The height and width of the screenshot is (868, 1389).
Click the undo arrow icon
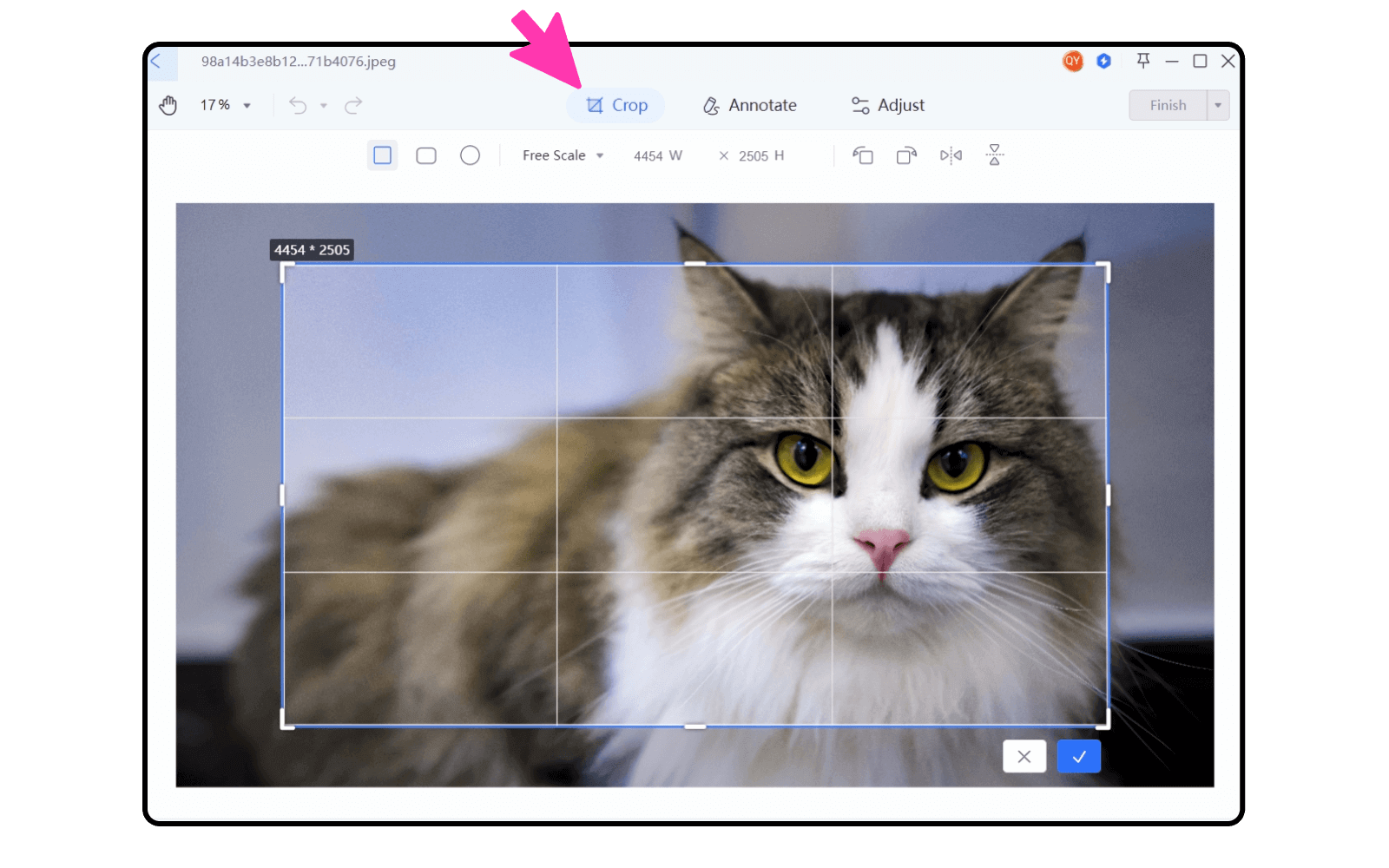point(298,106)
